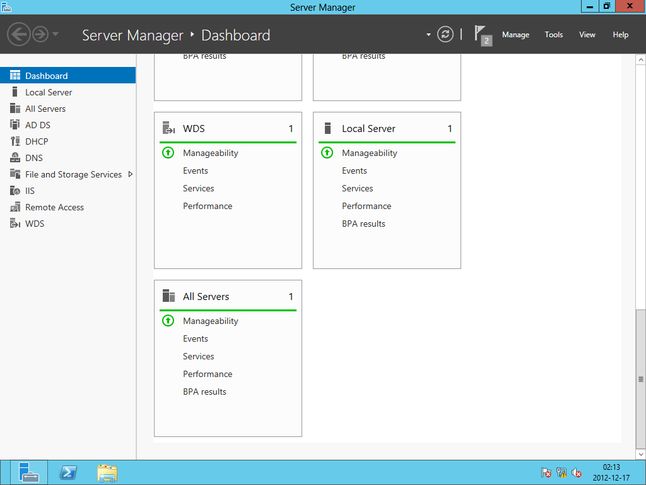Open the Local Server tile title

pyautogui.click(x=368, y=129)
